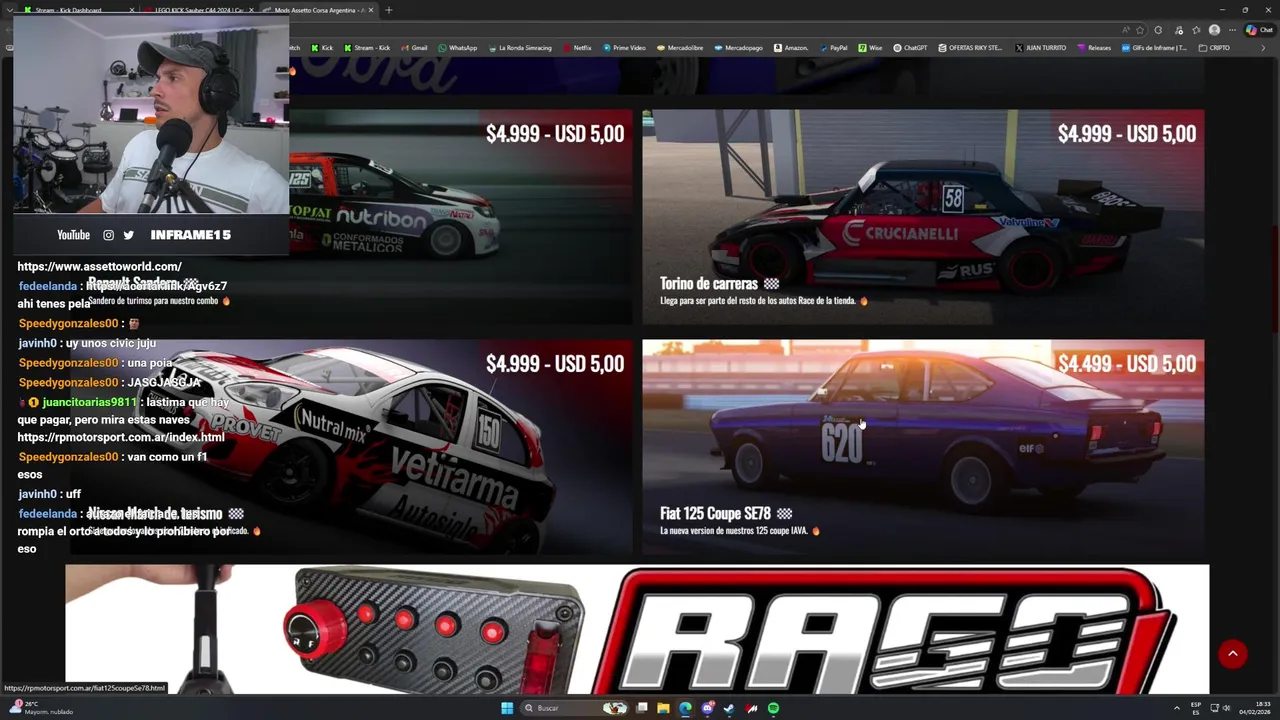Click Instagram icon on stream overlay
This screenshot has height=720, width=1280.
click(x=109, y=235)
